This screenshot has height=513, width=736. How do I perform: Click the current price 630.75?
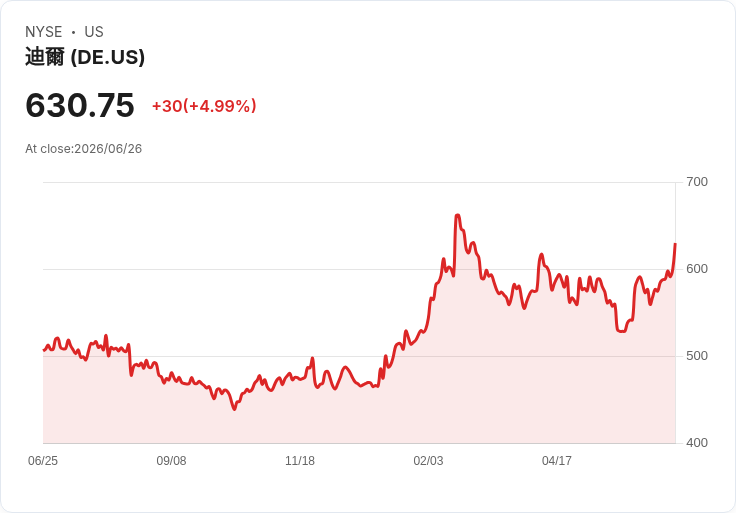(x=80, y=105)
